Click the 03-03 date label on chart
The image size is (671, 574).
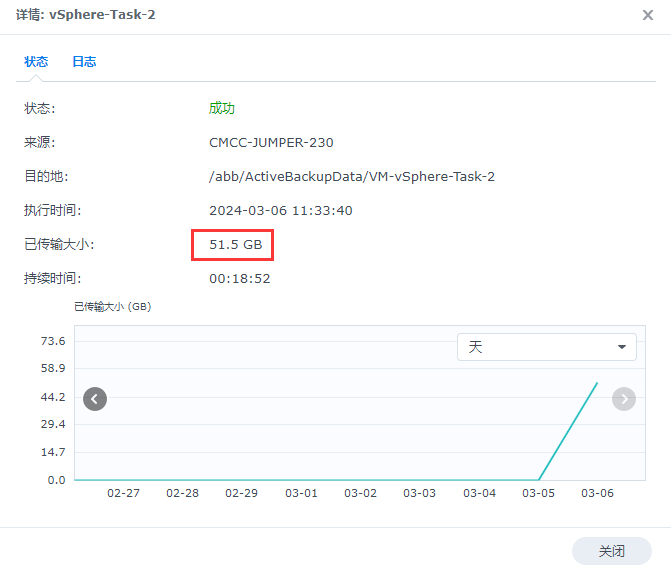click(419, 493)
